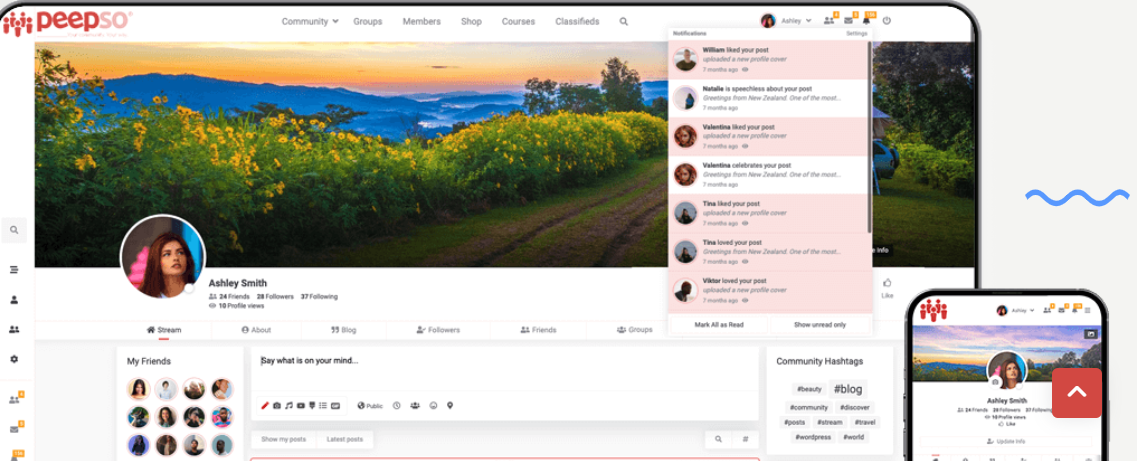The image size is (1137, 461).
Task: Toggle read eye on Tina liked notification
Action: coord(745,223)
